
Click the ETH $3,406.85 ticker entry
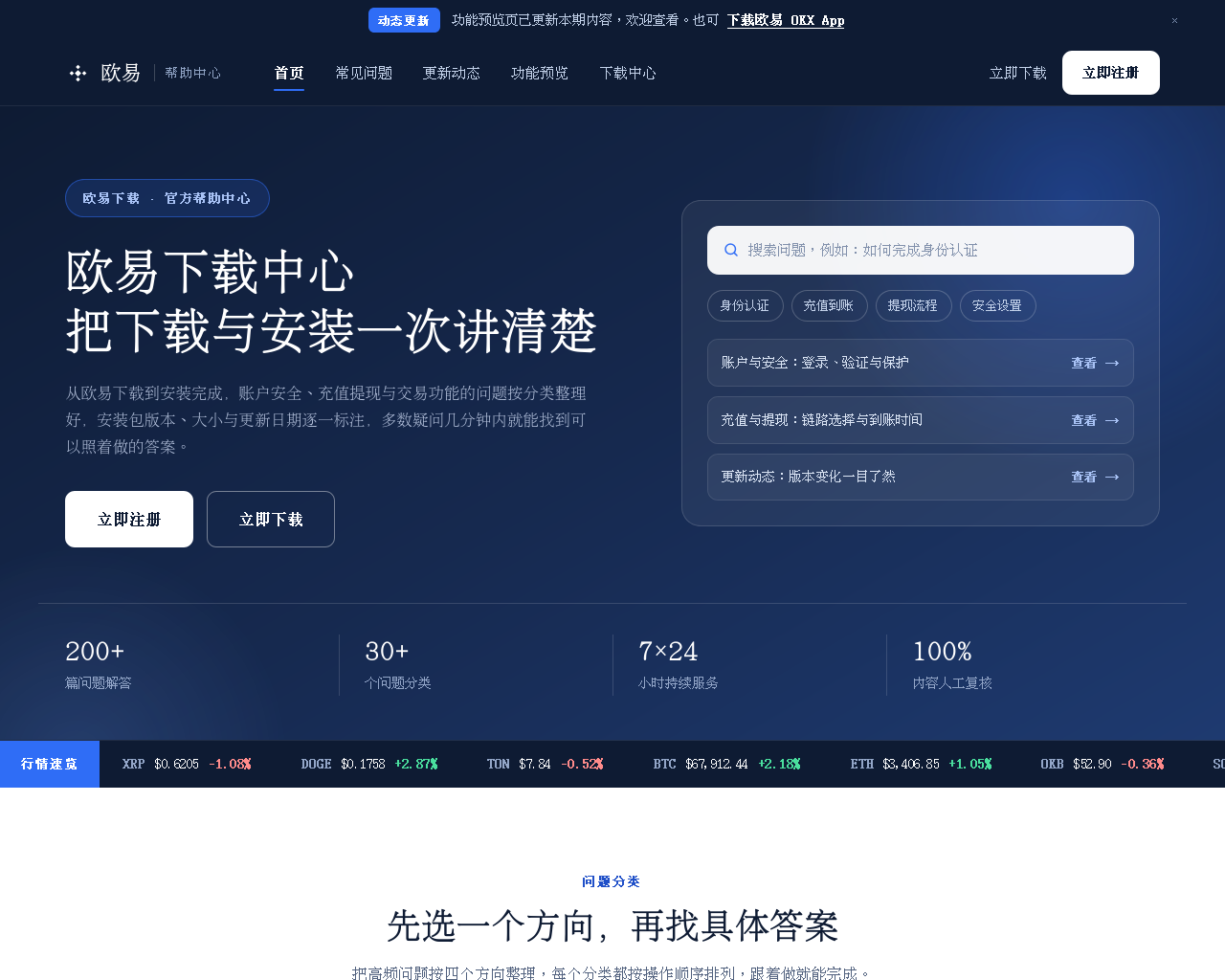coord(922,764)
